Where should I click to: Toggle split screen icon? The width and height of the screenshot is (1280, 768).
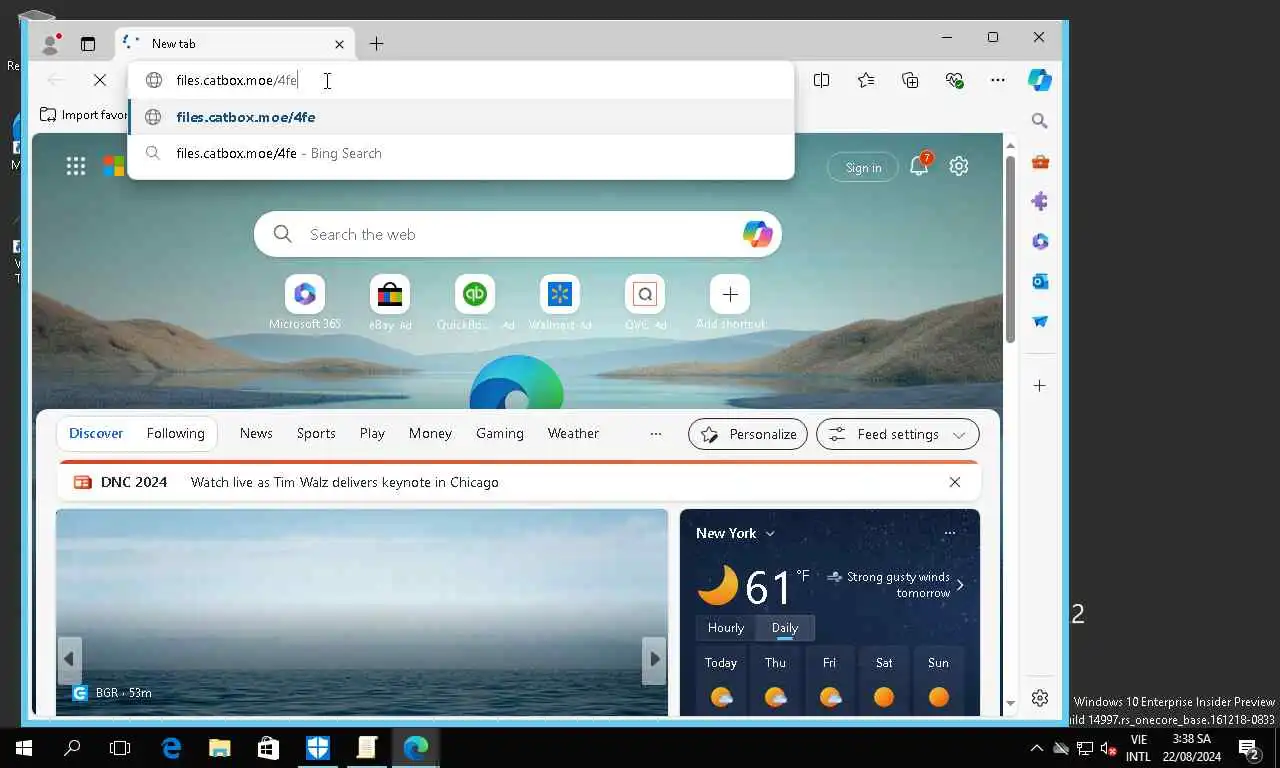(x=821, y=80)
